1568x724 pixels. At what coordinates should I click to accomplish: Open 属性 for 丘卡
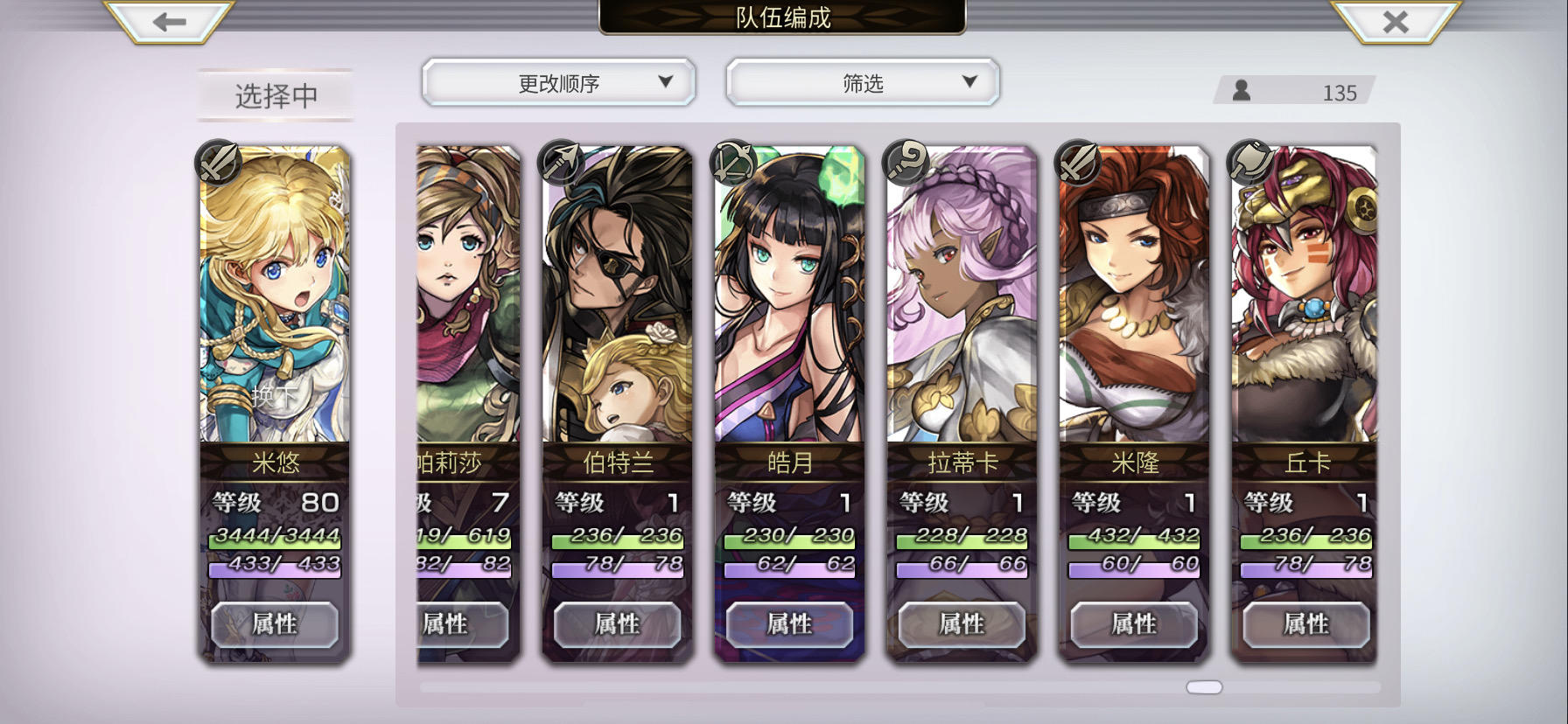point(1305,624)
